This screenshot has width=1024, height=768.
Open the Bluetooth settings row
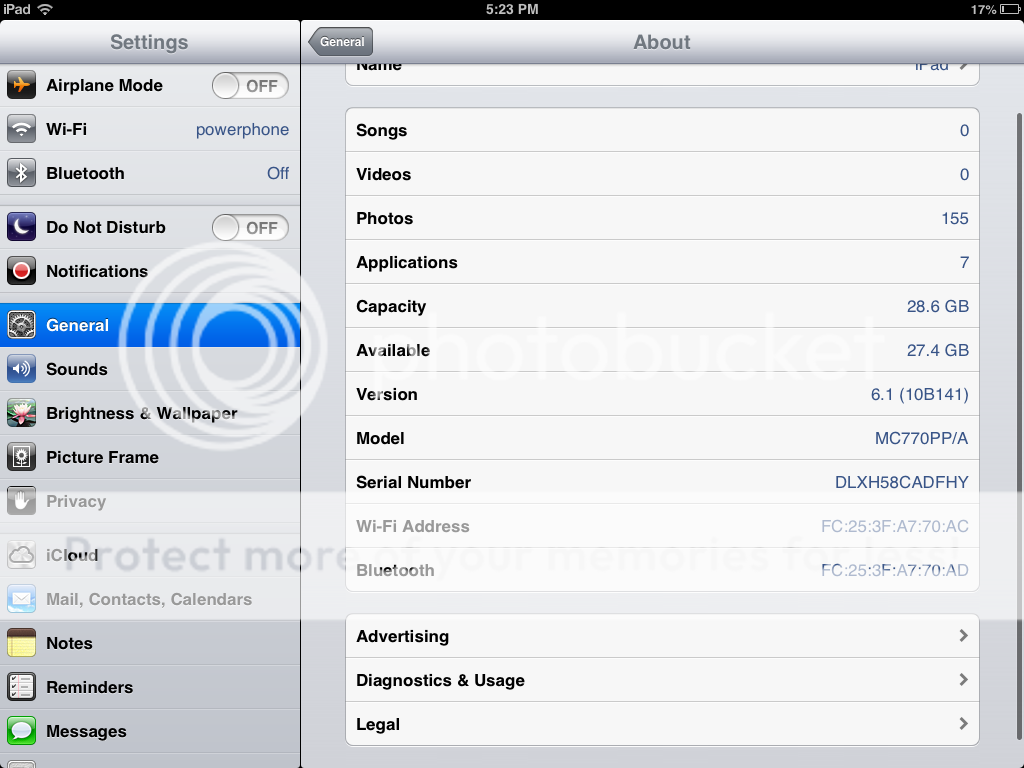pyautogui.click(x=150, y=173)
